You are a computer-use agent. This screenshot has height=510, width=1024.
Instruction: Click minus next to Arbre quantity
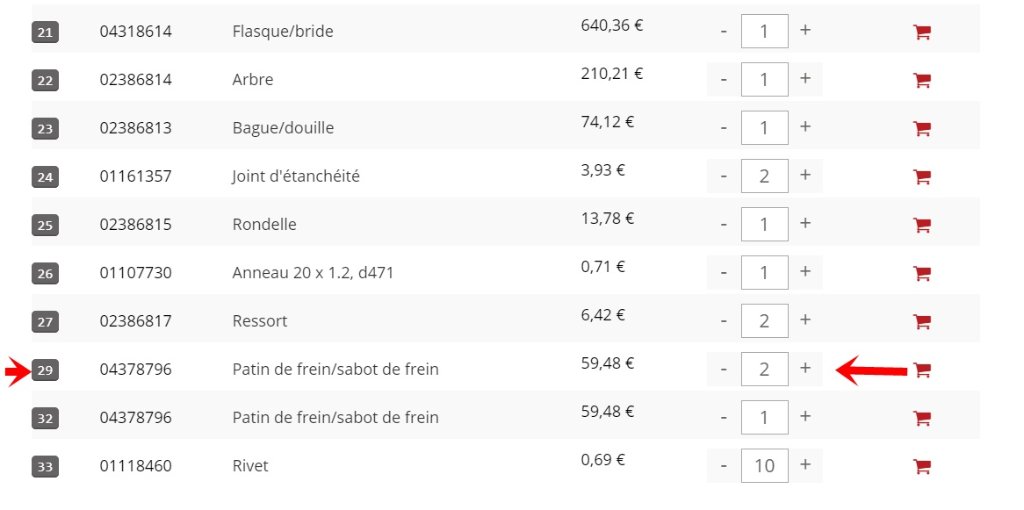point(724,79)
